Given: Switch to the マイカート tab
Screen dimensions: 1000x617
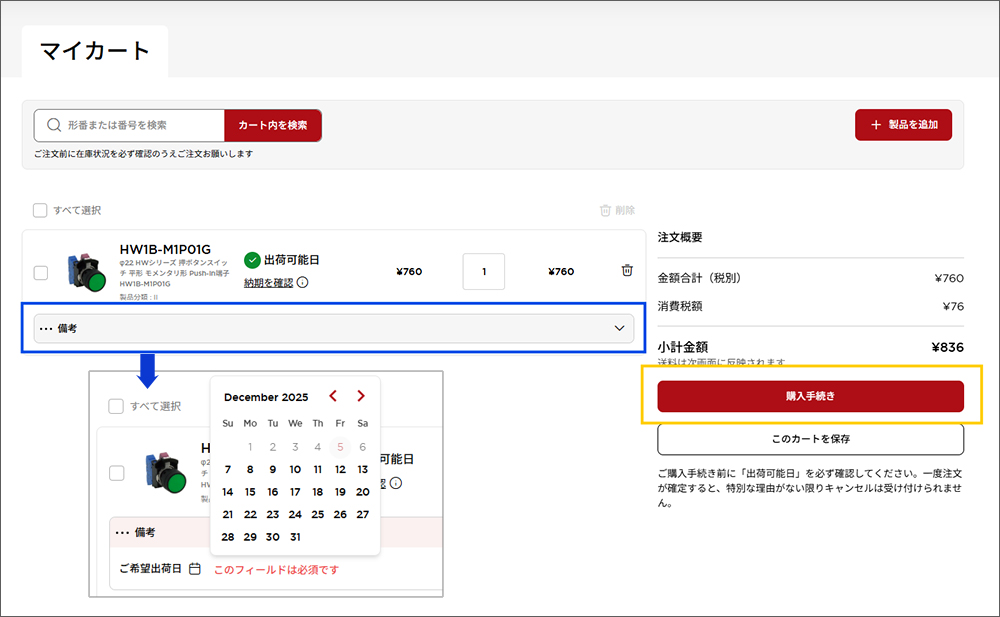Looking at the screenshot, I should (95, 51).
